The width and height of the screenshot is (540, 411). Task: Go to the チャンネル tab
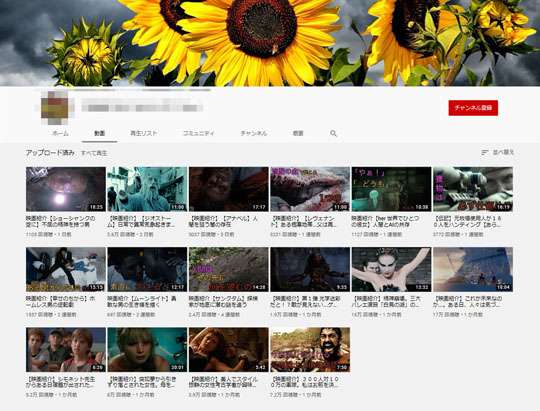[x=253, y=133]
